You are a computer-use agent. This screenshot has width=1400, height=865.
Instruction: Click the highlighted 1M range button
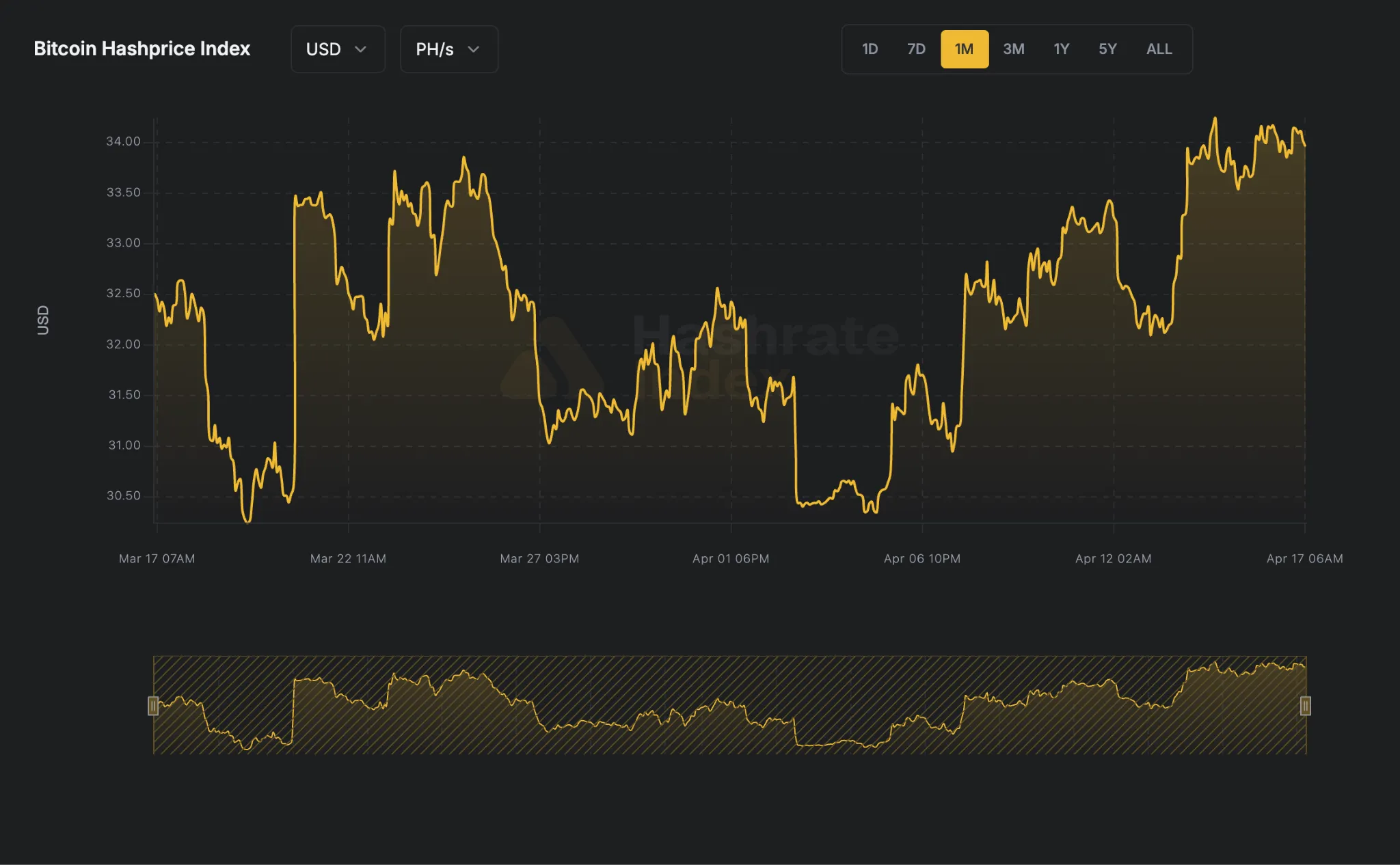point(965,49)
